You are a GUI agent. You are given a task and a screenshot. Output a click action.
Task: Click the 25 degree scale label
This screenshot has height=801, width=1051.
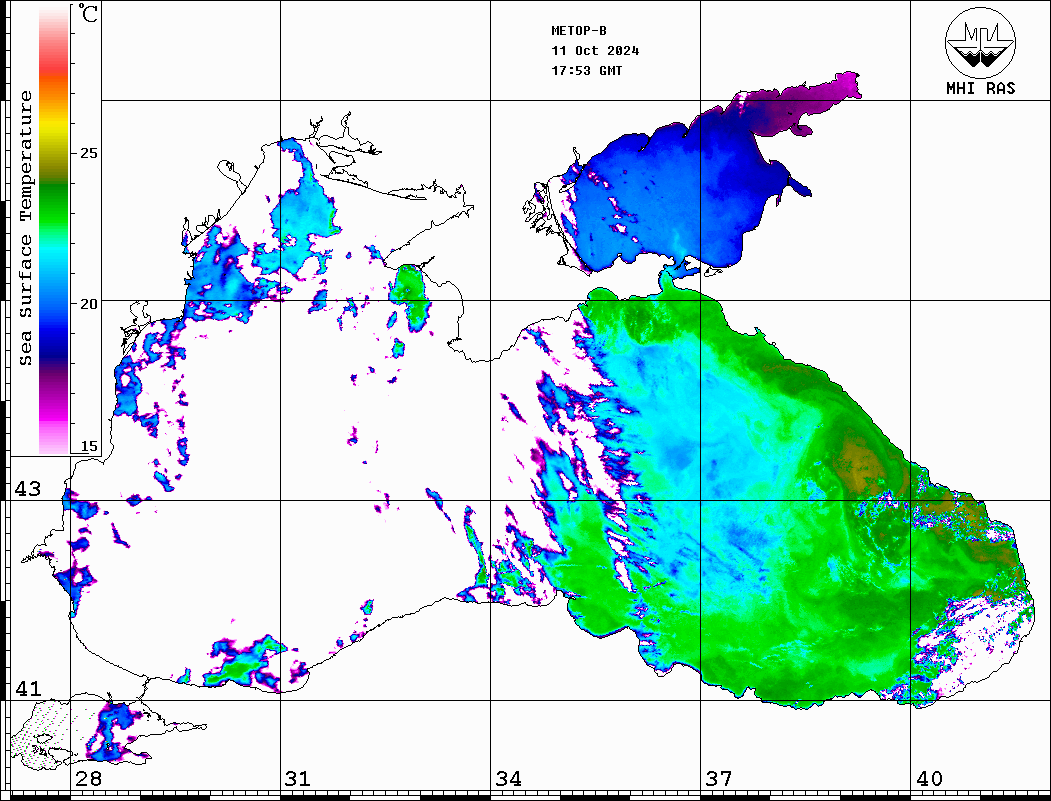(89, 153)
